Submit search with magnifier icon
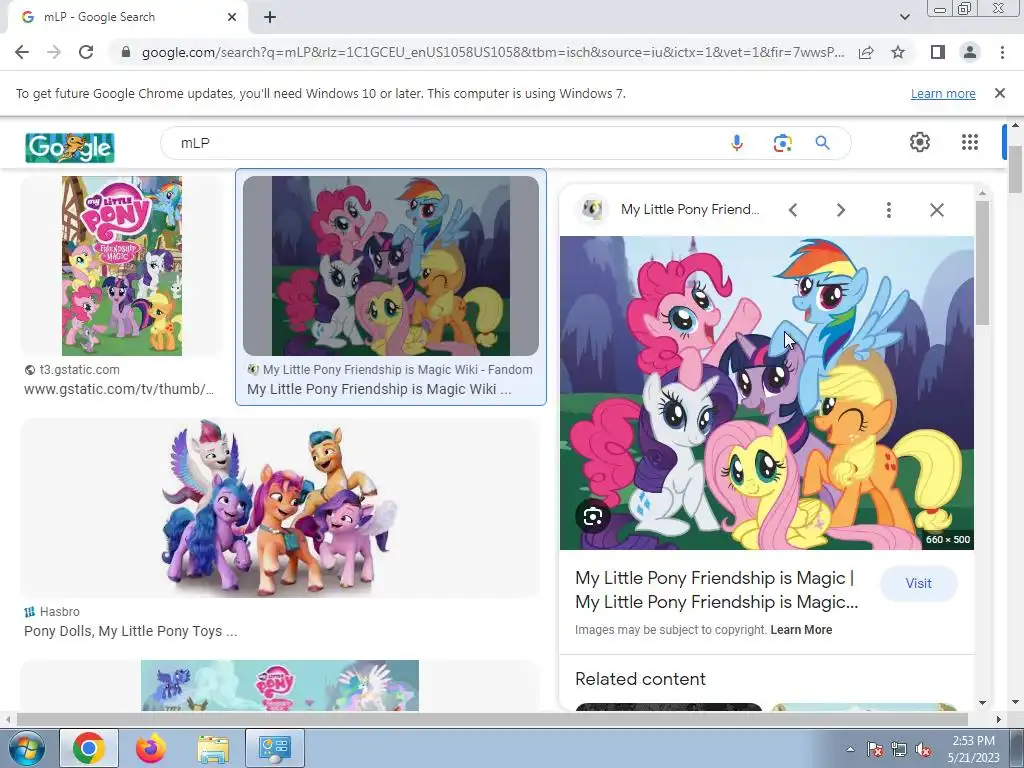 [822, 142]
